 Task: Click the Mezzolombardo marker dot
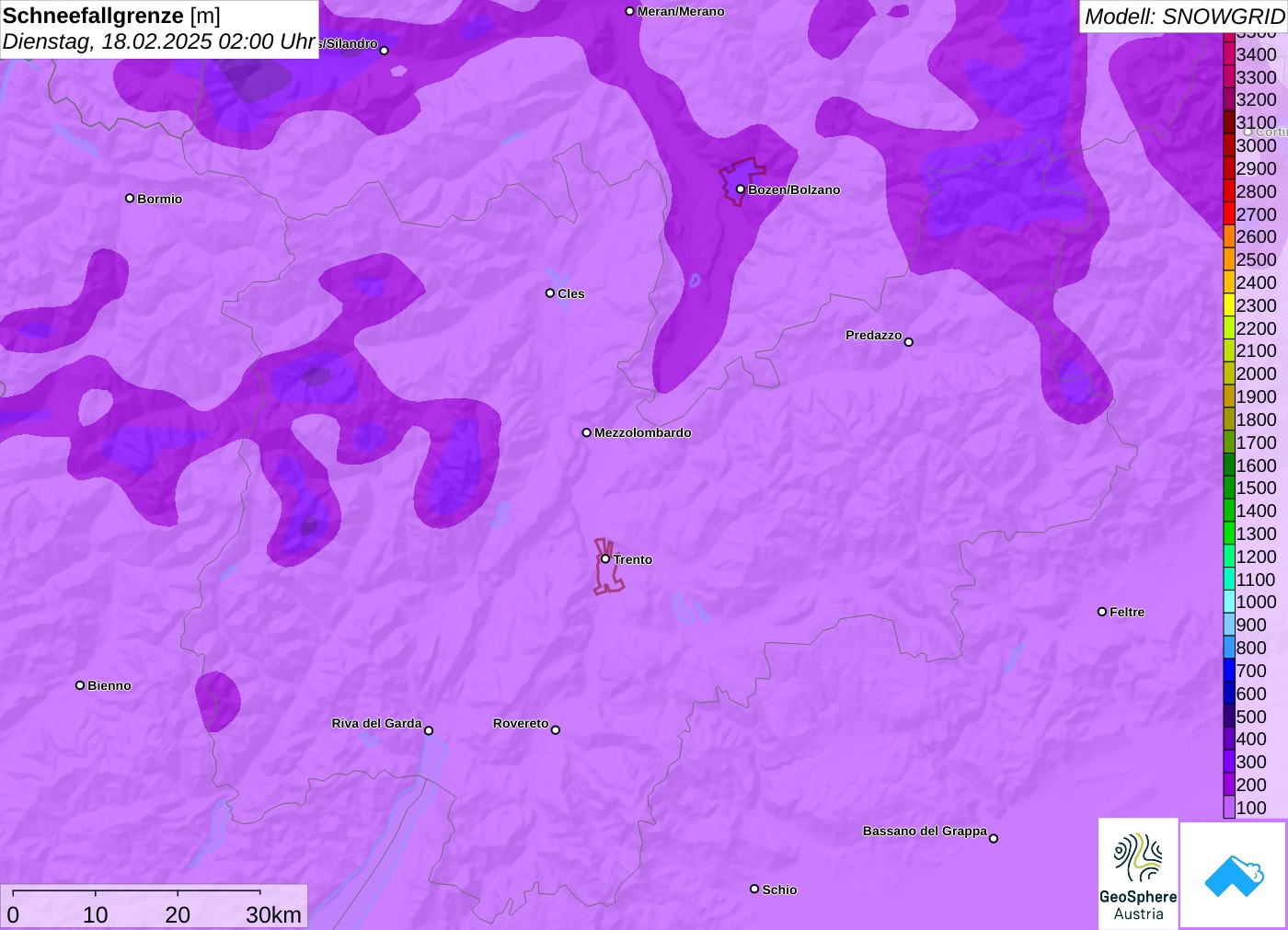coord(587,432)
